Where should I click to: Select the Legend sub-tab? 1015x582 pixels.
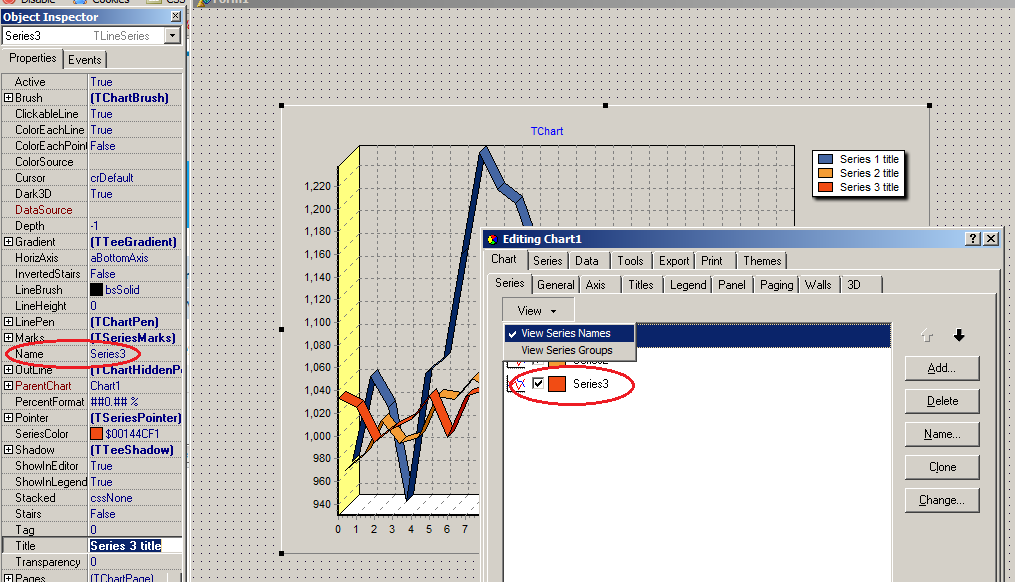click(688, 285)
